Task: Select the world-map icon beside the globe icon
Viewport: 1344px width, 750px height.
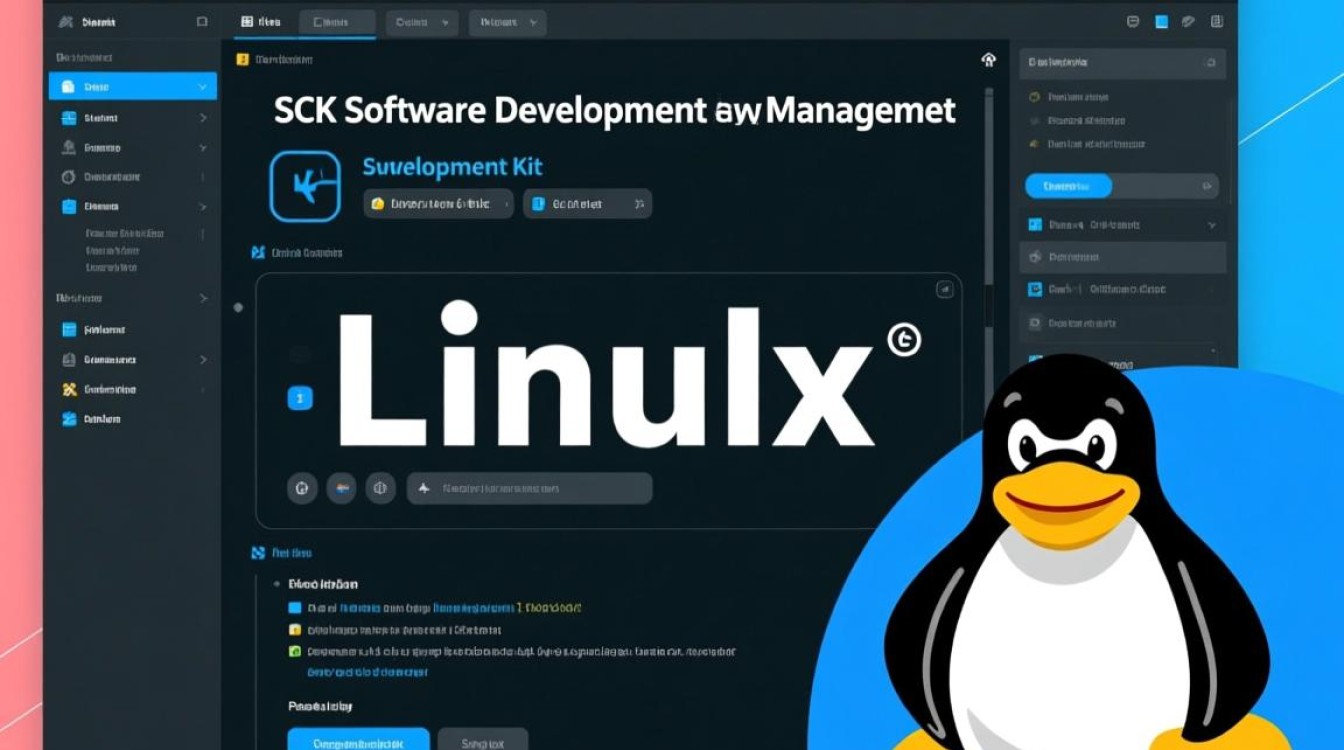Action: (341, 488)
